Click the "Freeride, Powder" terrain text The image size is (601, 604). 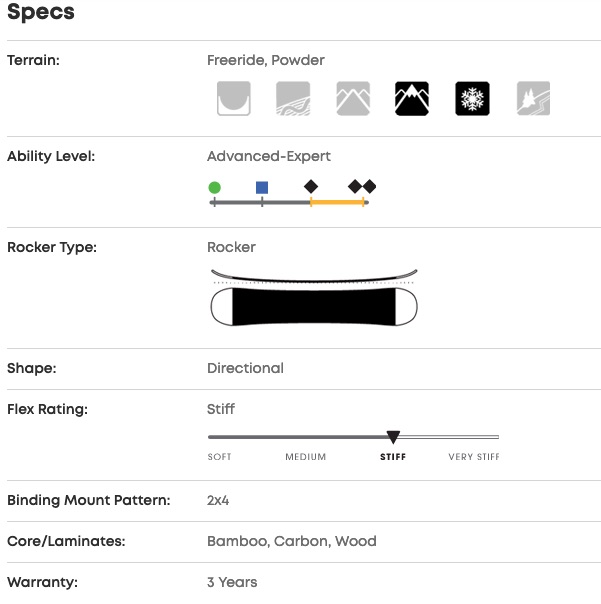click(266, 60)
